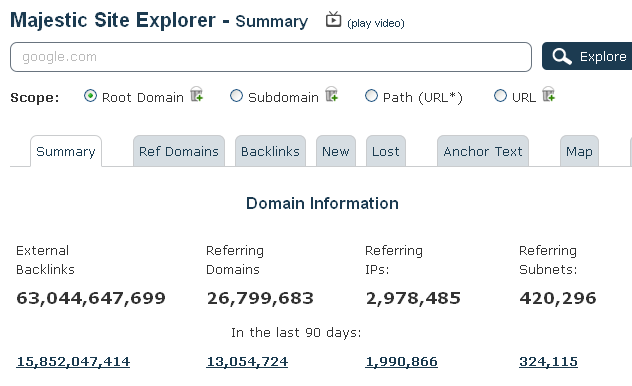Click the (play video) link
Viewport: 632px width, 386px height.
click(376, 23)
